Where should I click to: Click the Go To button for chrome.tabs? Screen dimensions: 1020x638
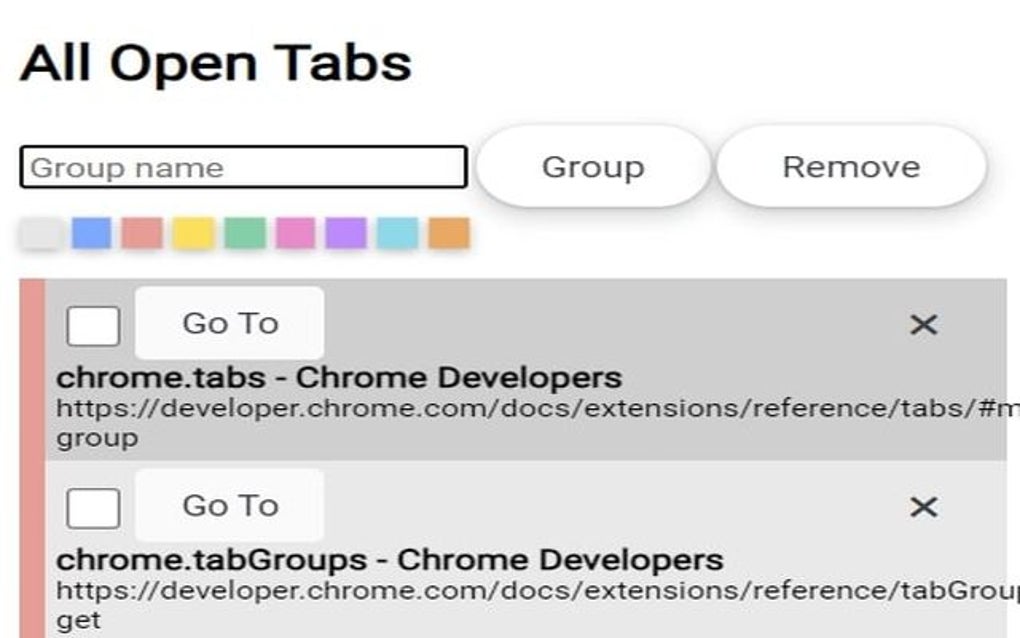tap(228, 322)
